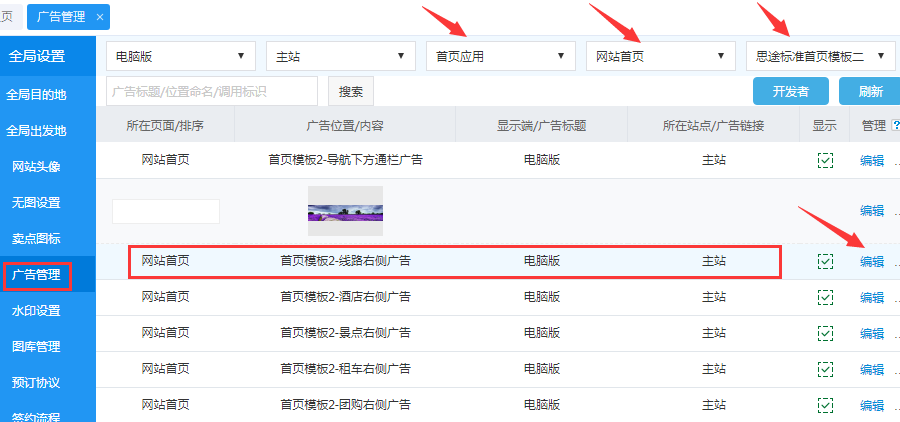
Task: Uncheck display checkbox for 酒店右侧广告 row
Action: coord(825,297)
